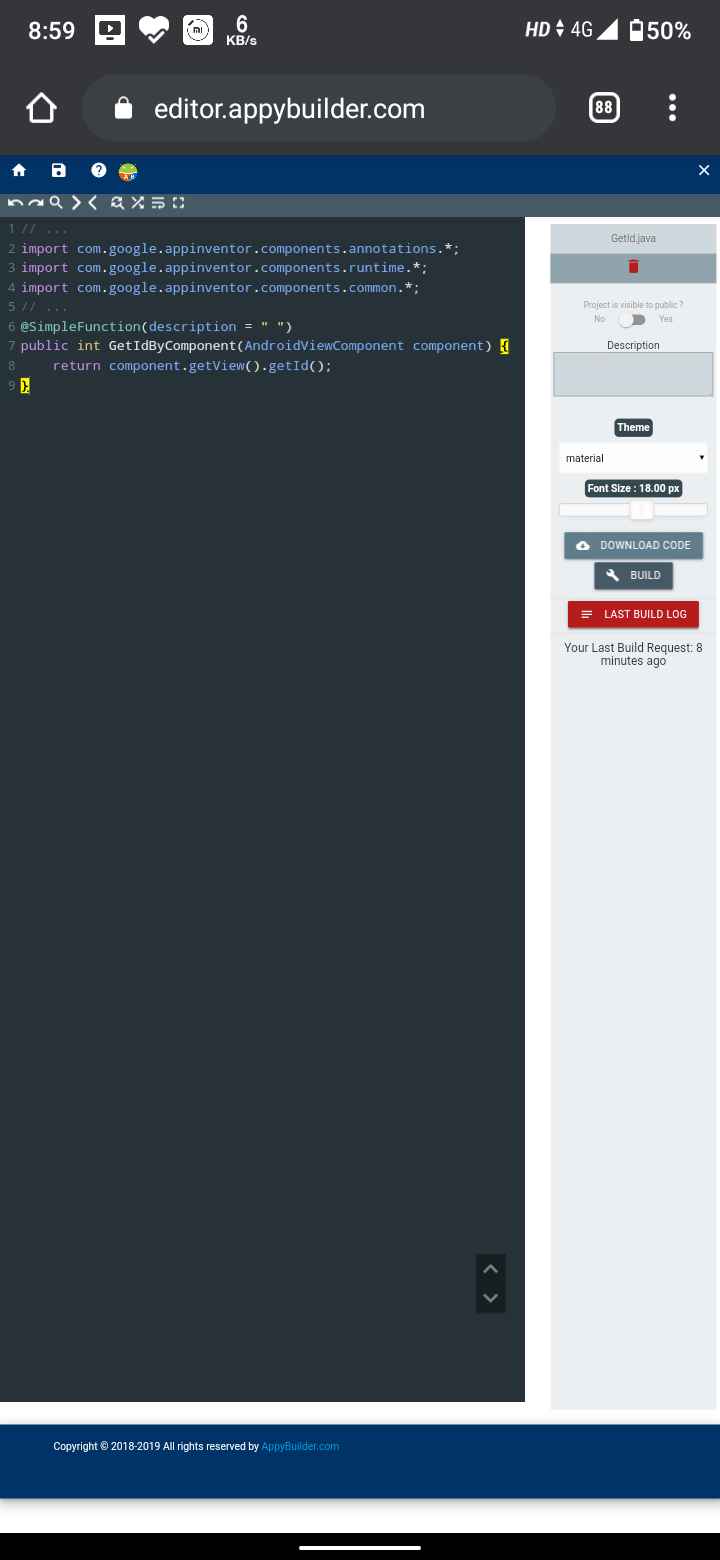Screen dimensions: 720x1560
Task: Save the code with floppy disk icon
Action: [x=58, y=171]
